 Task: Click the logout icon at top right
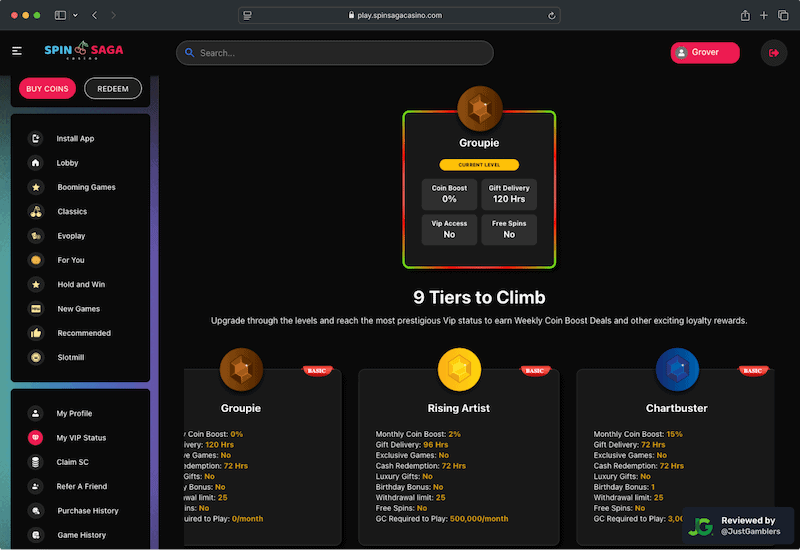[x=773, y=53]
